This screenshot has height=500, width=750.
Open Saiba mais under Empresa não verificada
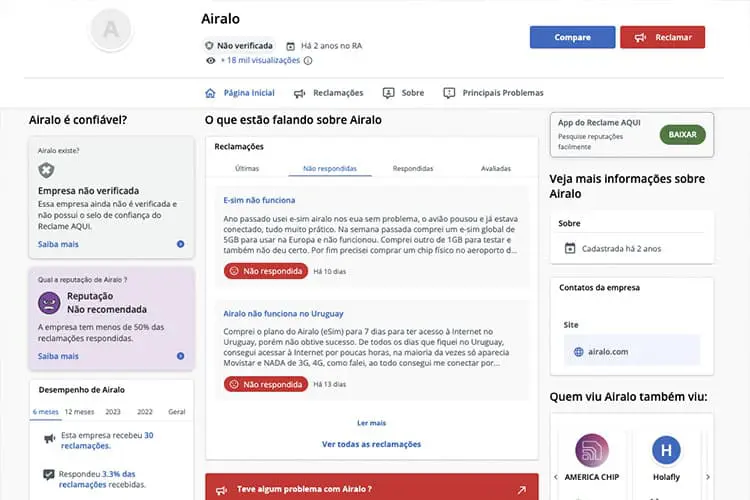pos(58,244)
